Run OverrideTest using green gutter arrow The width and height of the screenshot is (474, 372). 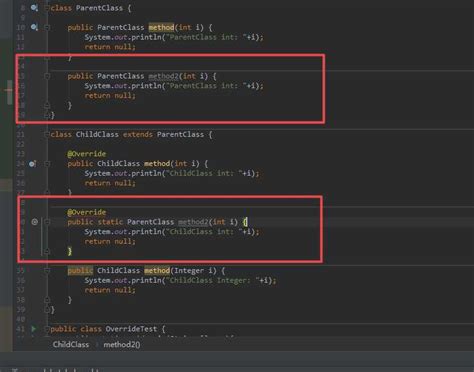pos(34,329)
